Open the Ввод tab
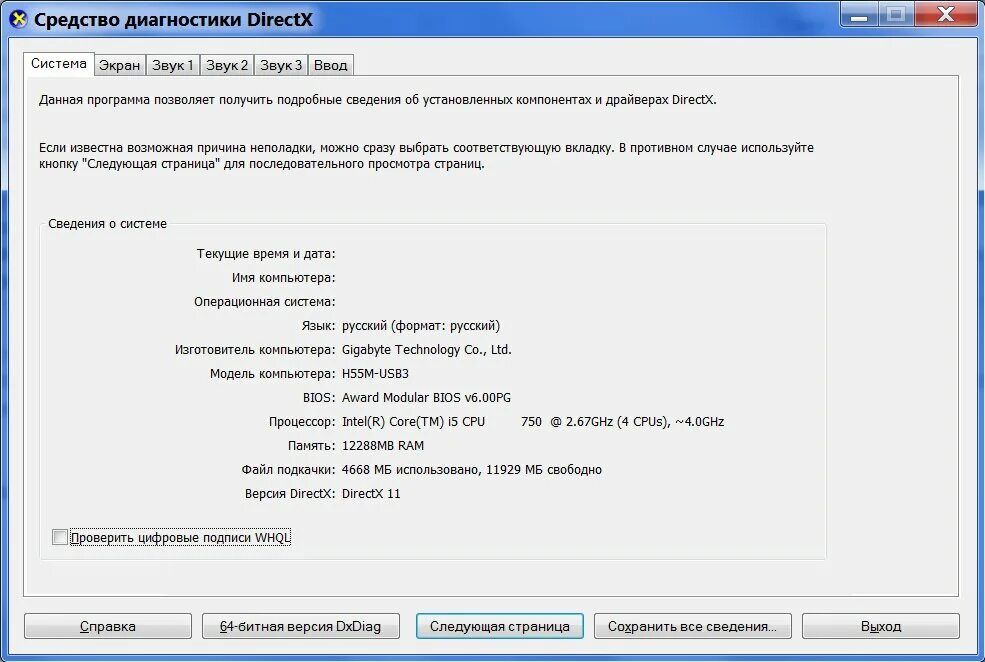The width and height of the screenshot is (985, 662). pyautogui.click(x=330, y=65)
